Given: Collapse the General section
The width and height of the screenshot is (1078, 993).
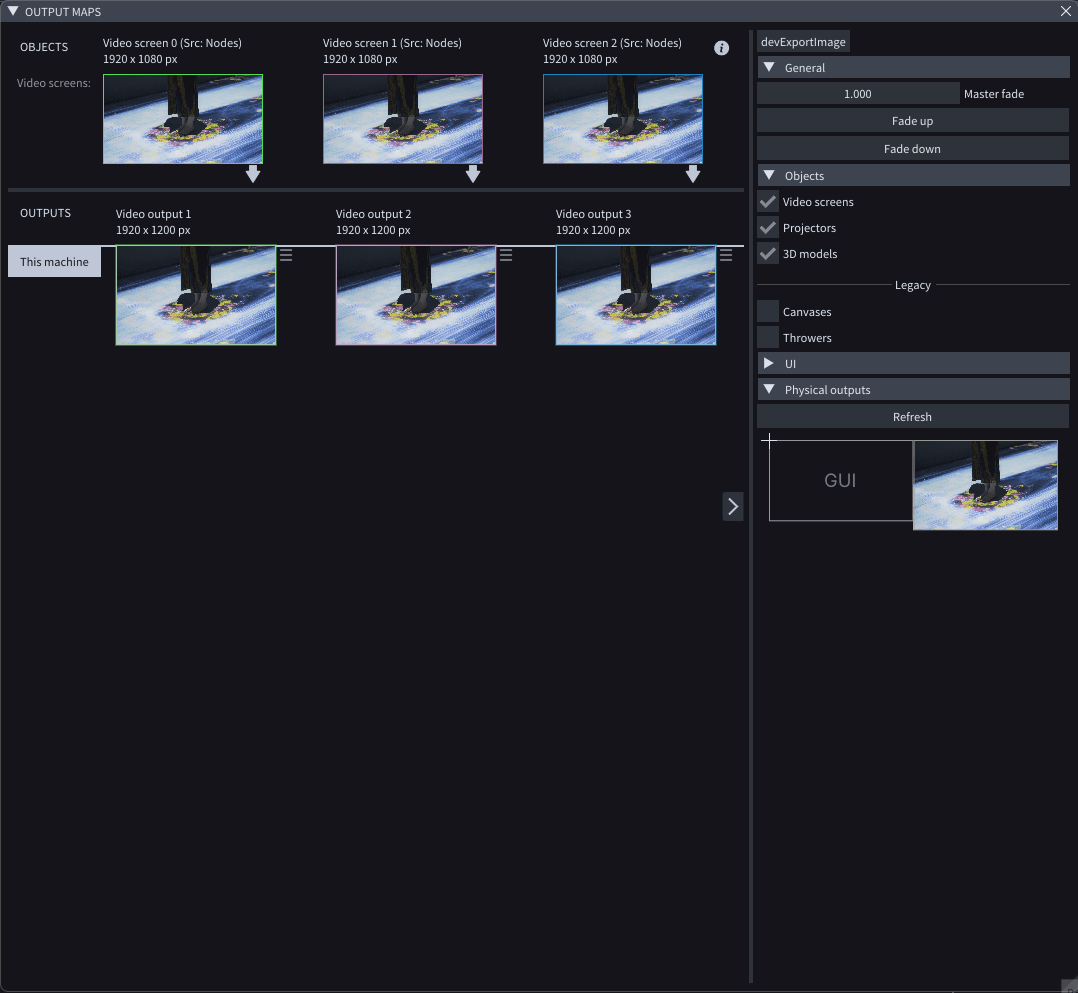Looking at the screenshot, I should 913,67.
